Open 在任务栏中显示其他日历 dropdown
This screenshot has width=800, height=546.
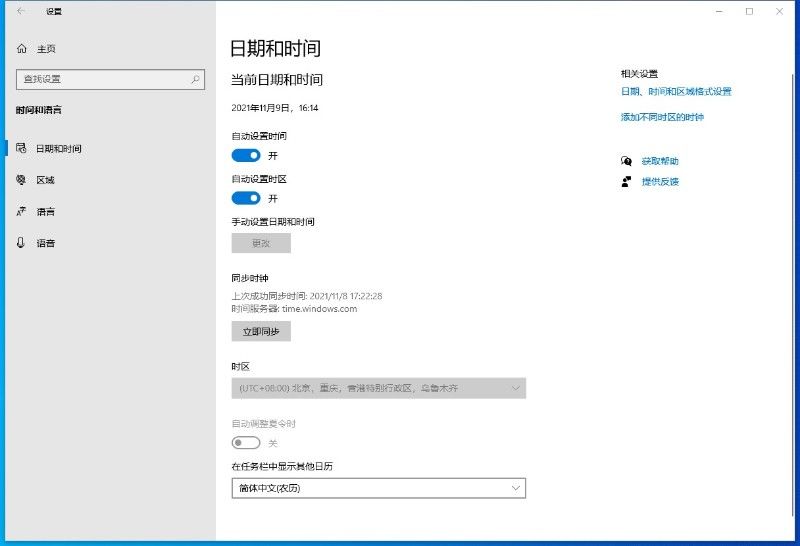click(x=379, y=488)
